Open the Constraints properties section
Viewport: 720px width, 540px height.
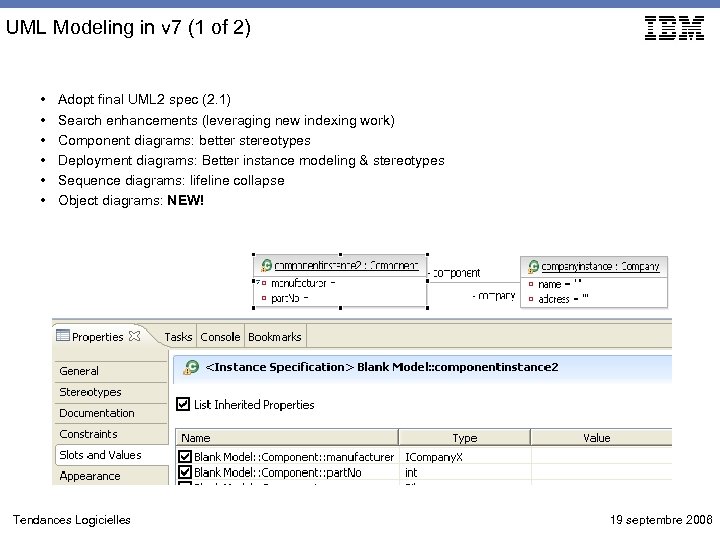[x=110, y=434]
